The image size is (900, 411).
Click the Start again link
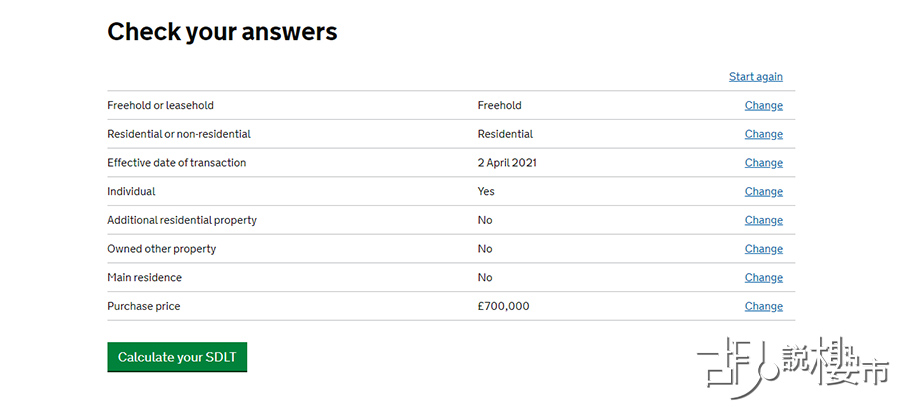(x=755, y=76)
